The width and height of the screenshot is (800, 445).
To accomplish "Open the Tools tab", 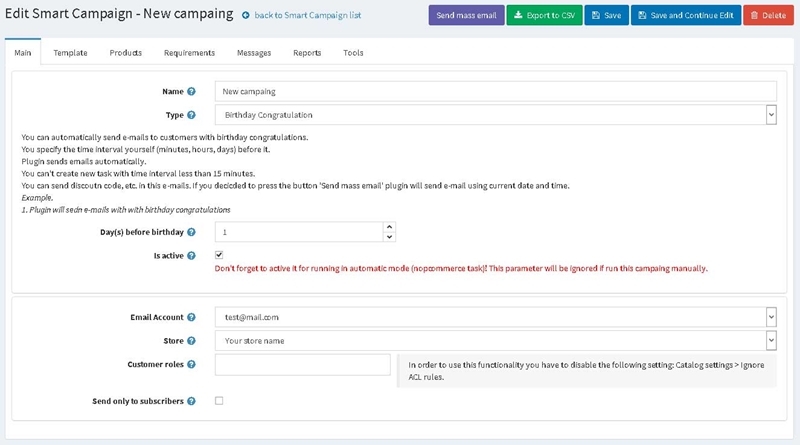I will tap(353, 53).
